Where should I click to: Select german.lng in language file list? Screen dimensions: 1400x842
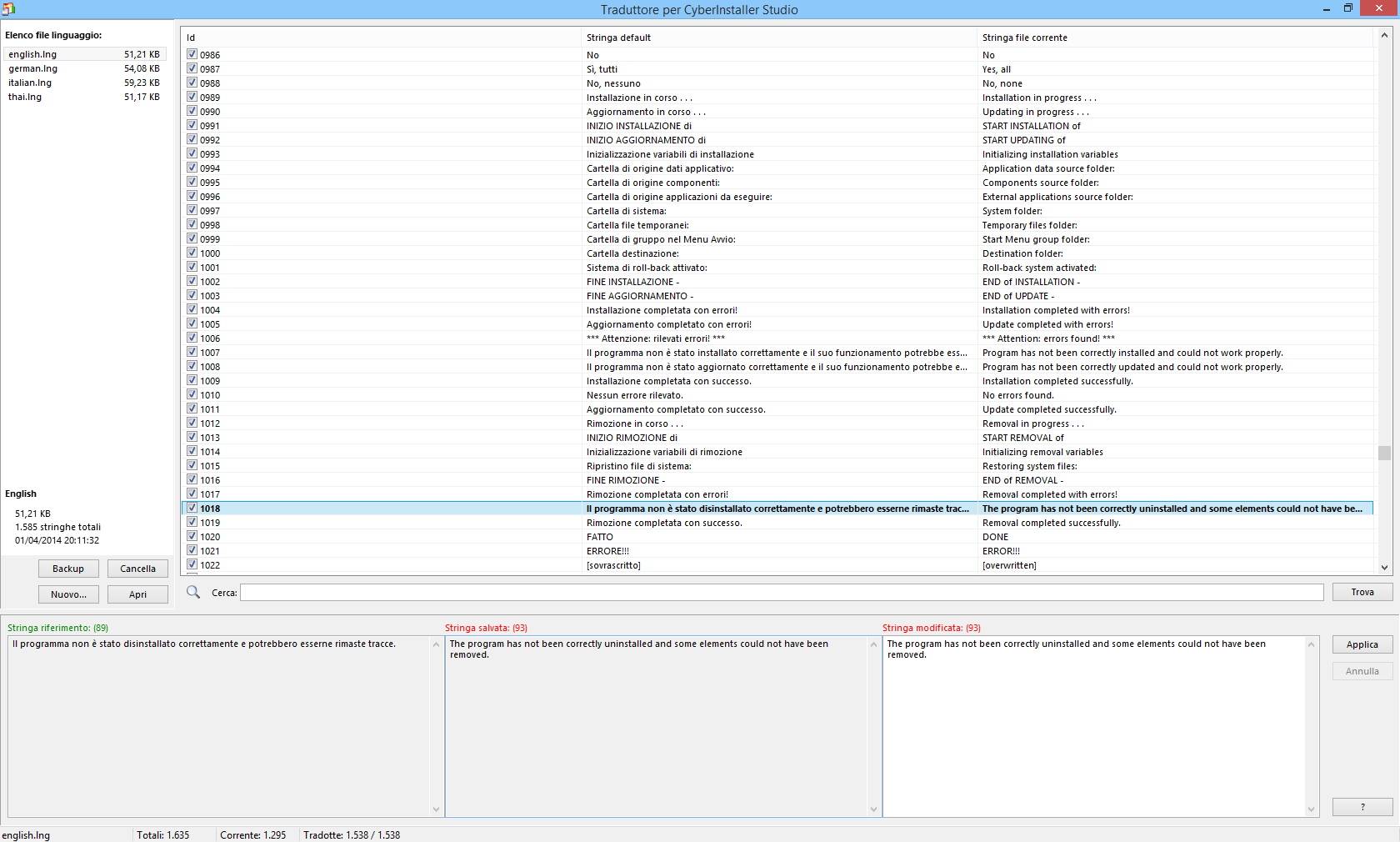84,68
